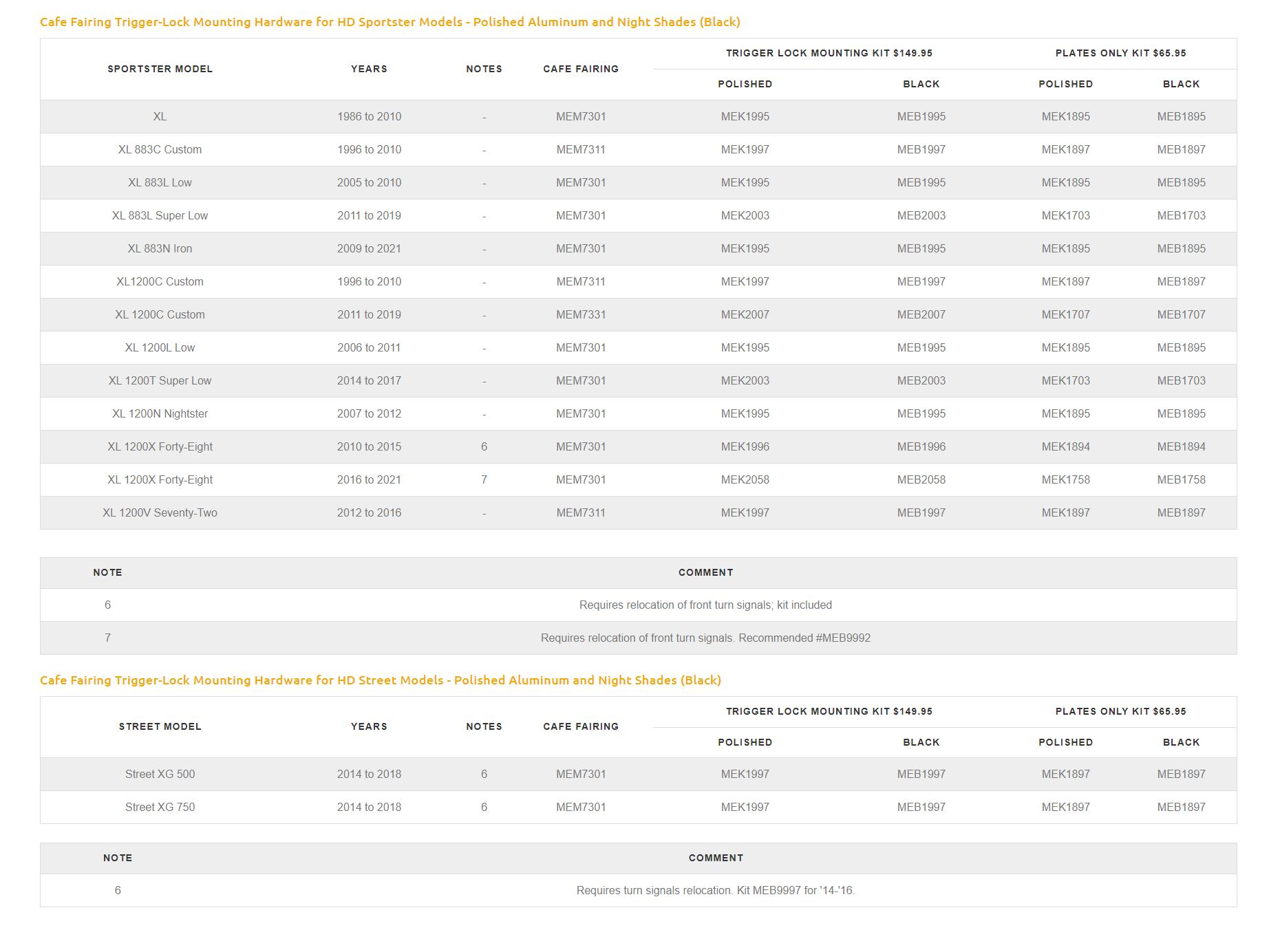Click the MEK1996 part number
The height and width of the screenshot is (952, 1280).
(745, 446)
